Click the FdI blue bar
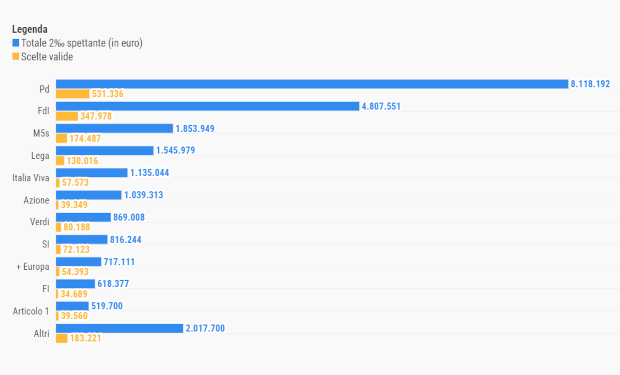Screen dimensions: 620x375 point(208,106)
